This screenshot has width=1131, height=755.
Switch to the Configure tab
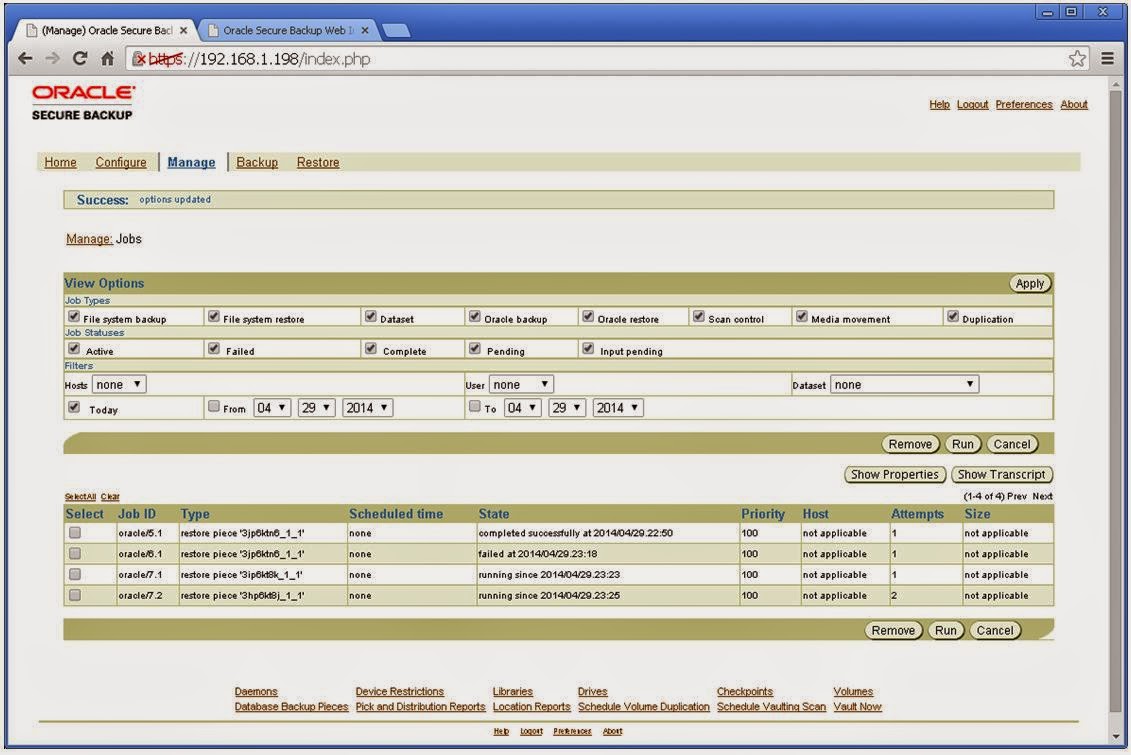(121, 162)
